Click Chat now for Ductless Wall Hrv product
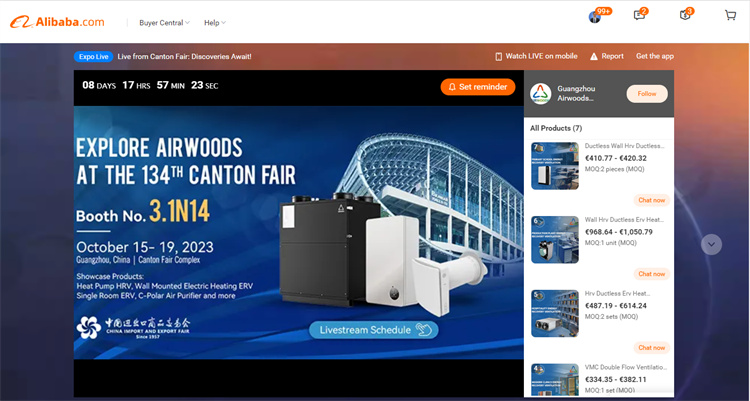This screenshot has height=401, width=750. pos(651,199)
